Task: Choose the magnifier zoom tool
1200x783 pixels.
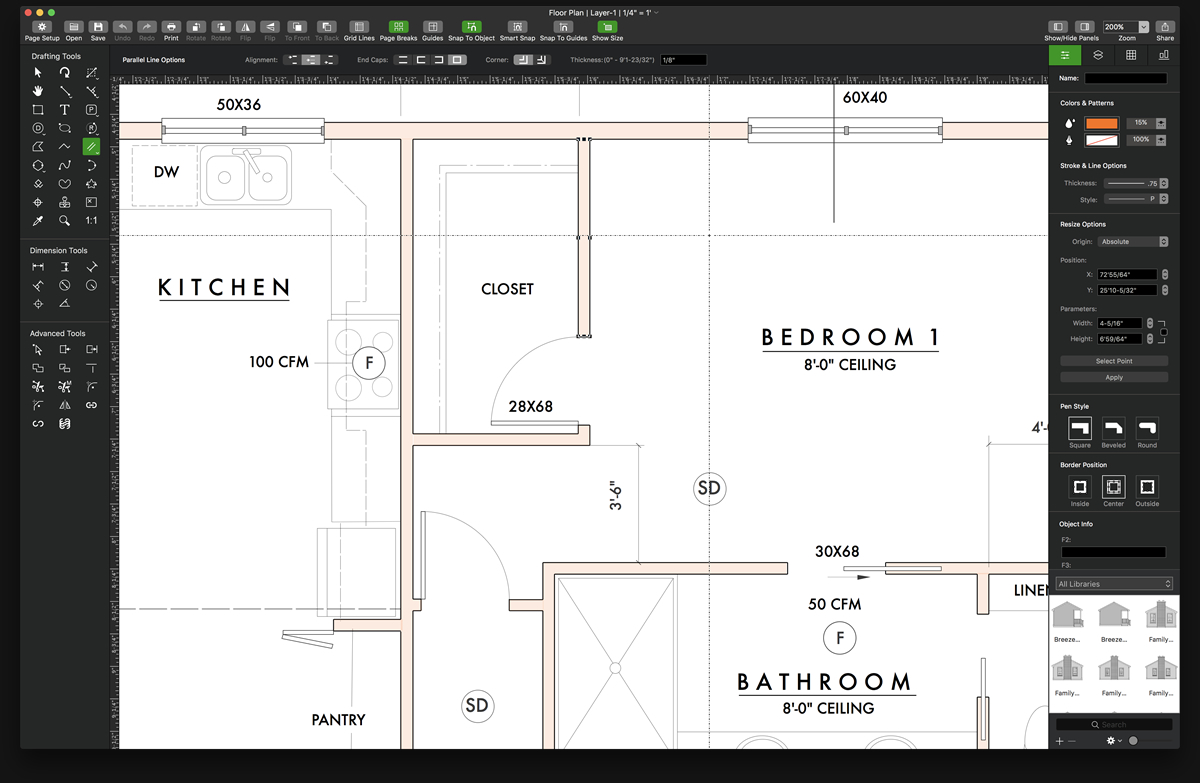Action: pos(64,220)
